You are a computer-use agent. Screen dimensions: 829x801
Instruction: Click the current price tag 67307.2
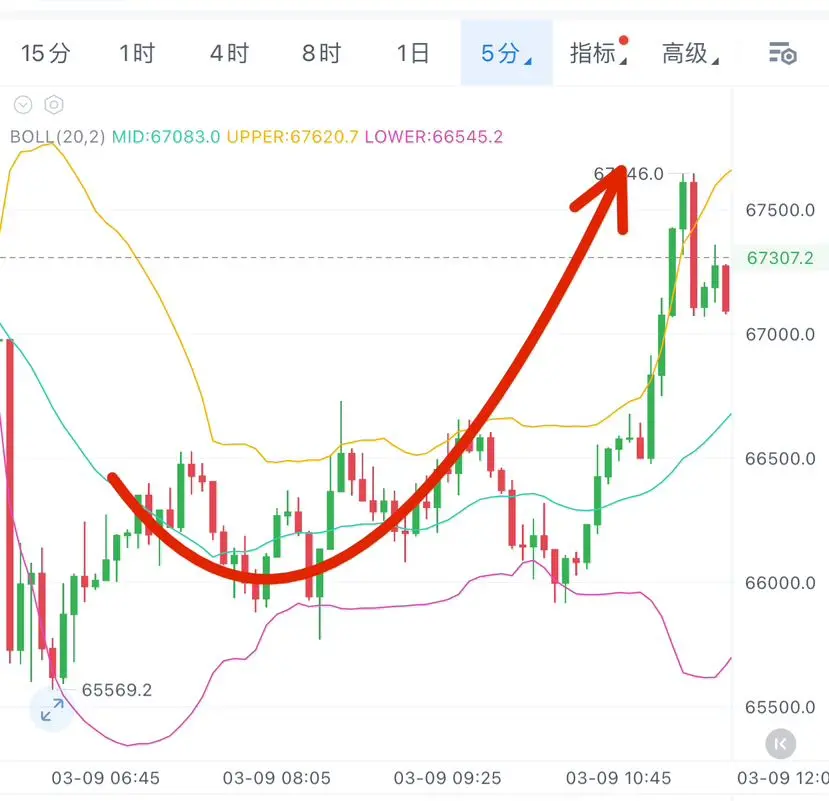tap(780, 258)
